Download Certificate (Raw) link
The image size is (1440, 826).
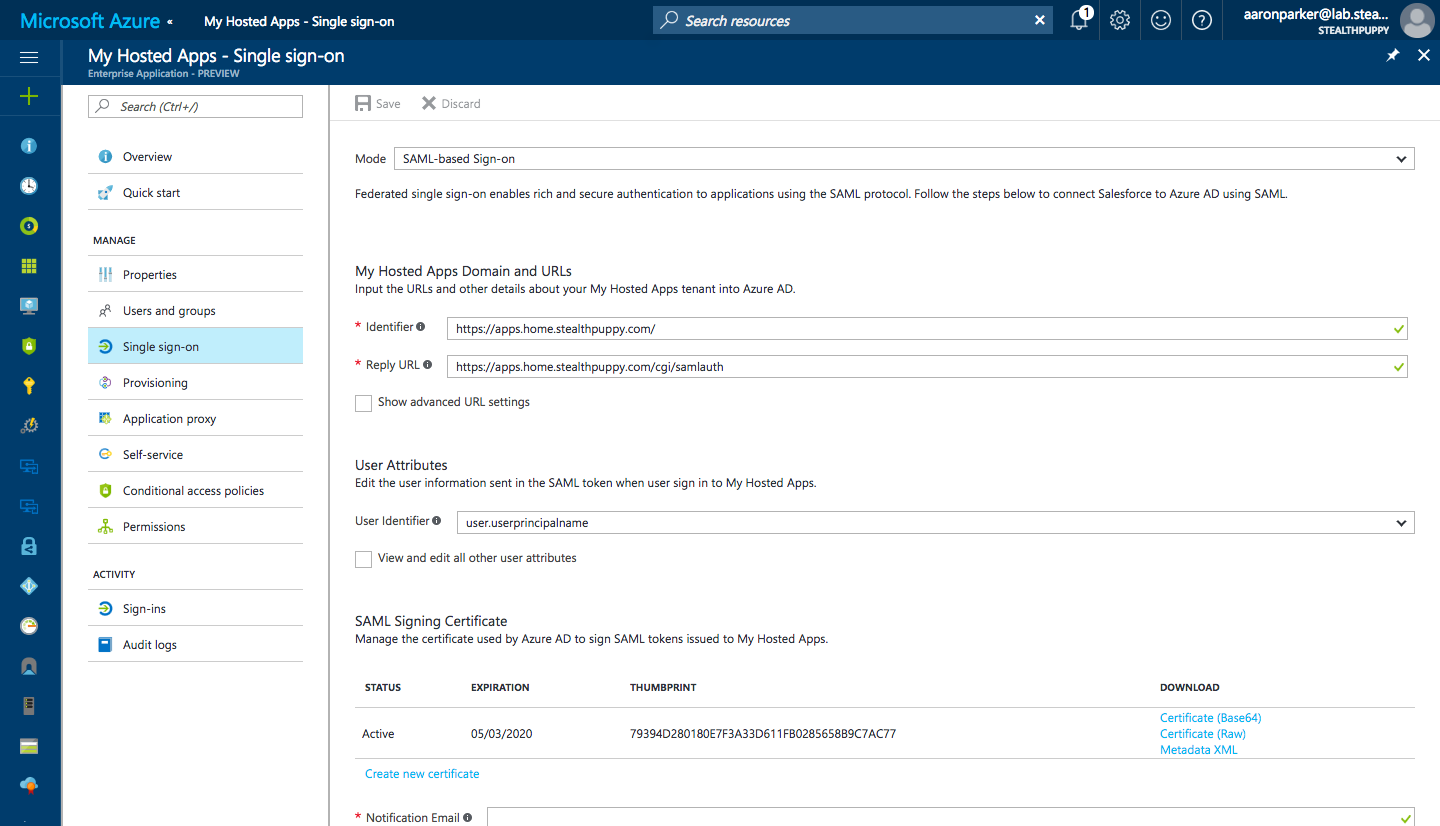(1203, 734)
